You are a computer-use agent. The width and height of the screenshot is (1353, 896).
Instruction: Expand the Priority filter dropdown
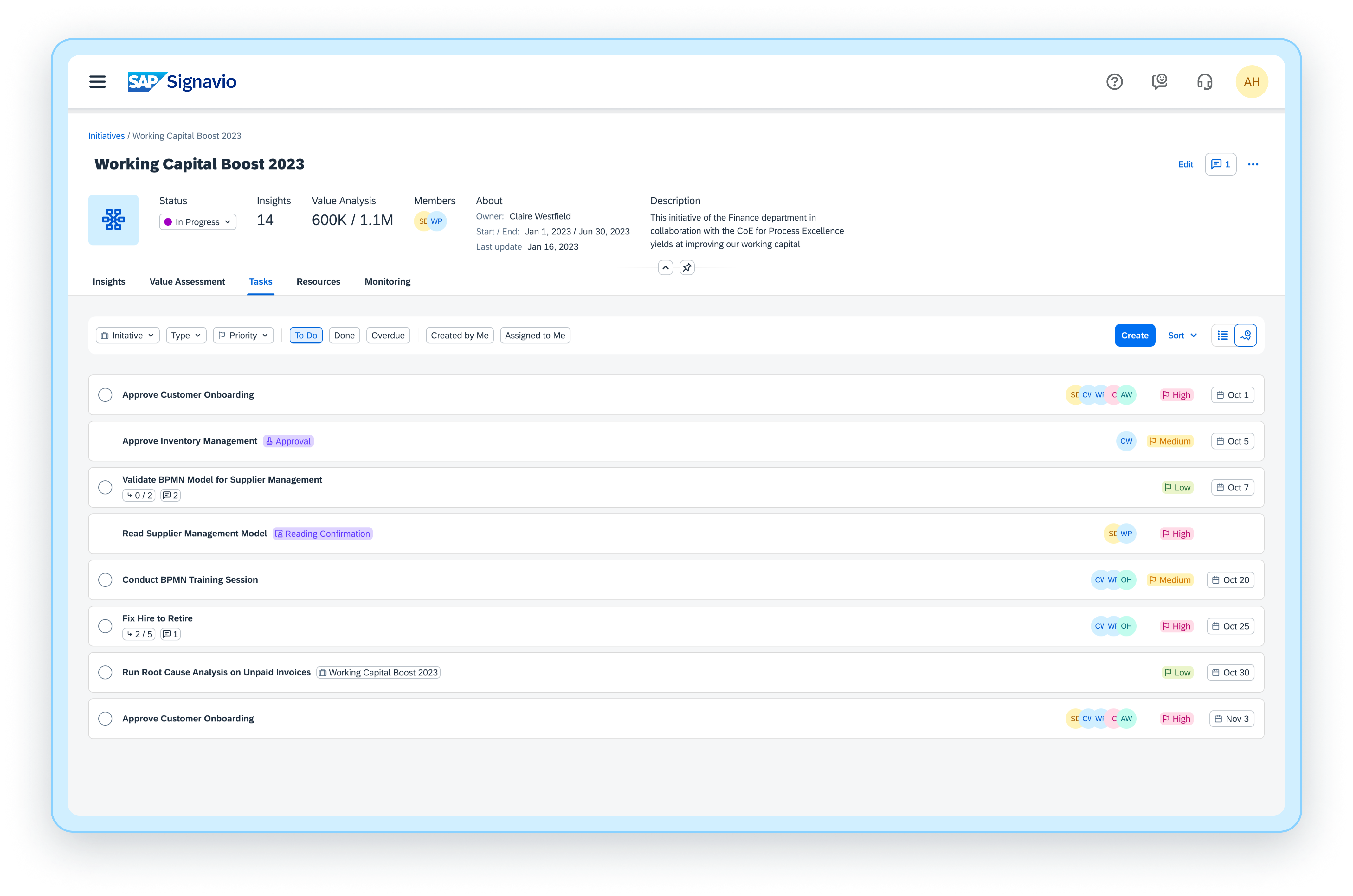click(x=243, y=336)
